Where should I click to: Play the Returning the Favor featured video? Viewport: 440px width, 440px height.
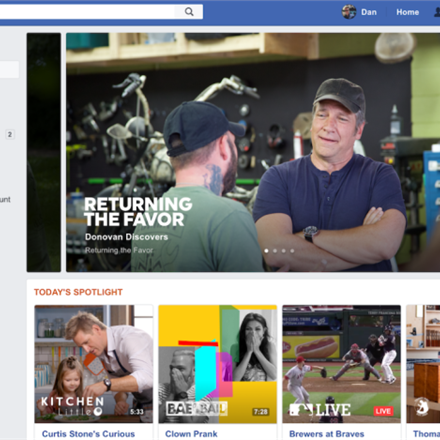(253, 152)
